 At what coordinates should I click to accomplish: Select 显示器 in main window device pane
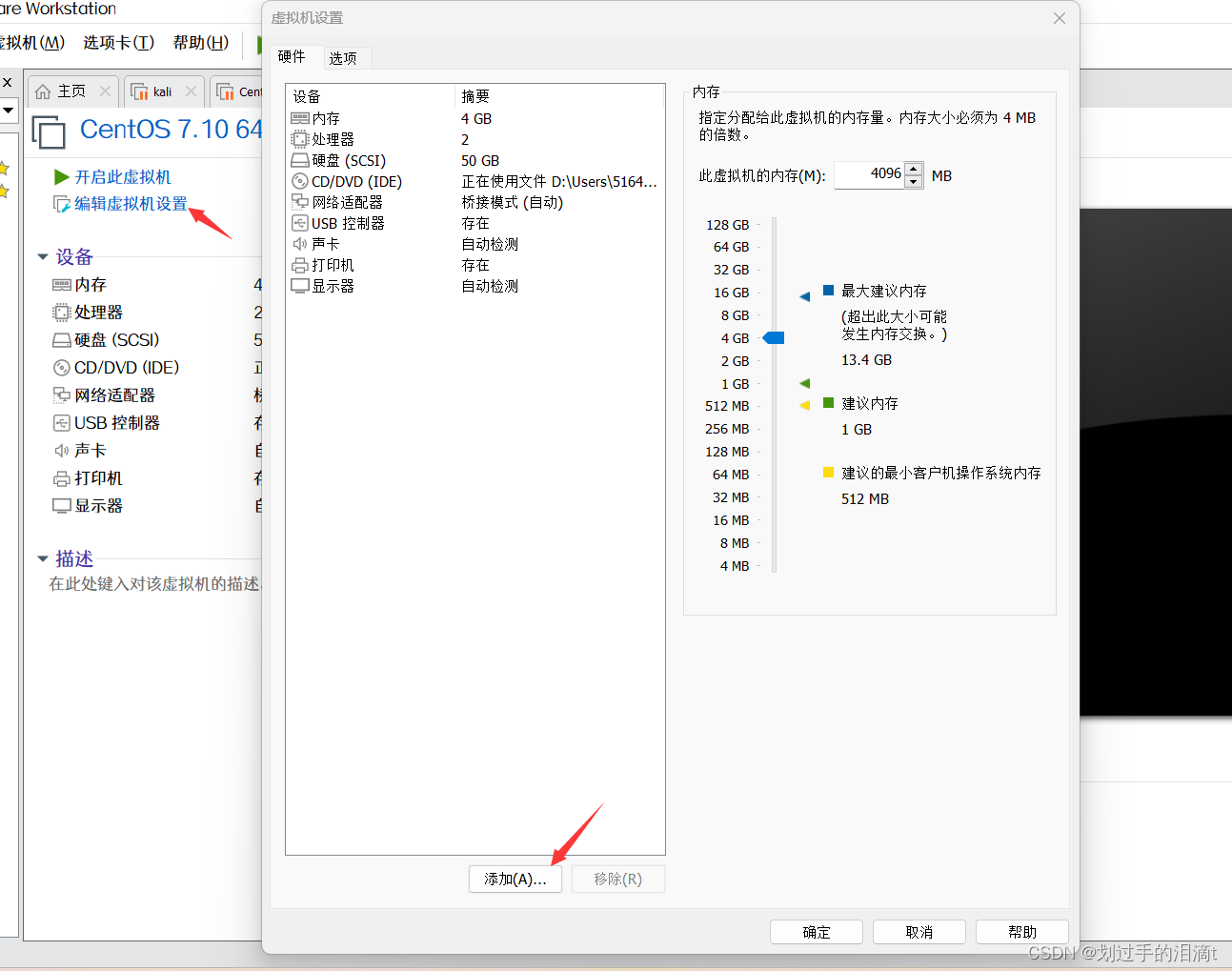click(99, 506)
